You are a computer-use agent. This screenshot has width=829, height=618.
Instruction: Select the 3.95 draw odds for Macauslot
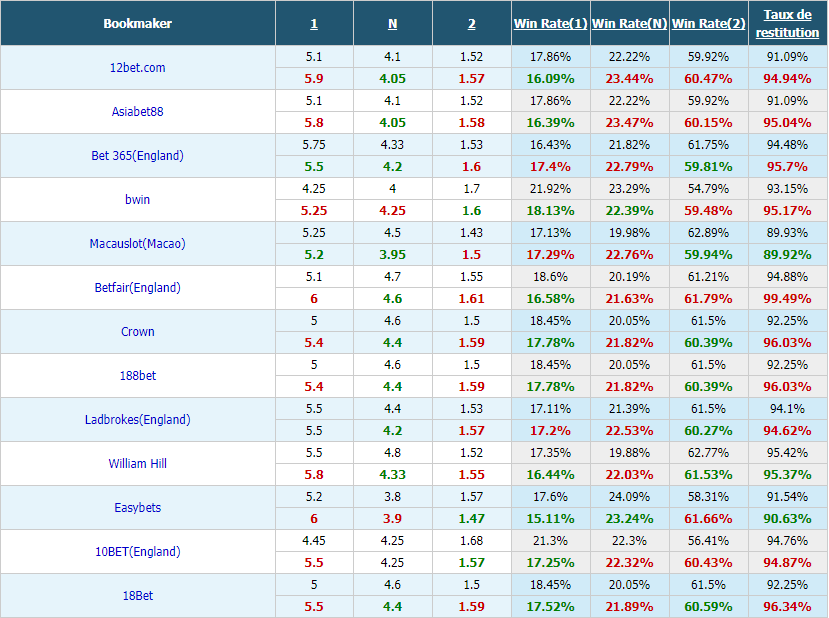(392, 254)
